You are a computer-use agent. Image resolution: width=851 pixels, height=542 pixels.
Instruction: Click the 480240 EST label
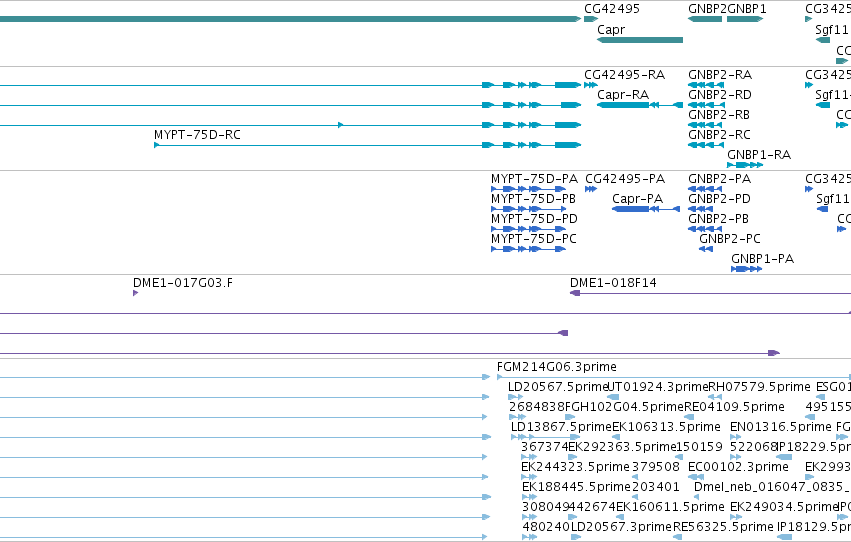point(546,527)
